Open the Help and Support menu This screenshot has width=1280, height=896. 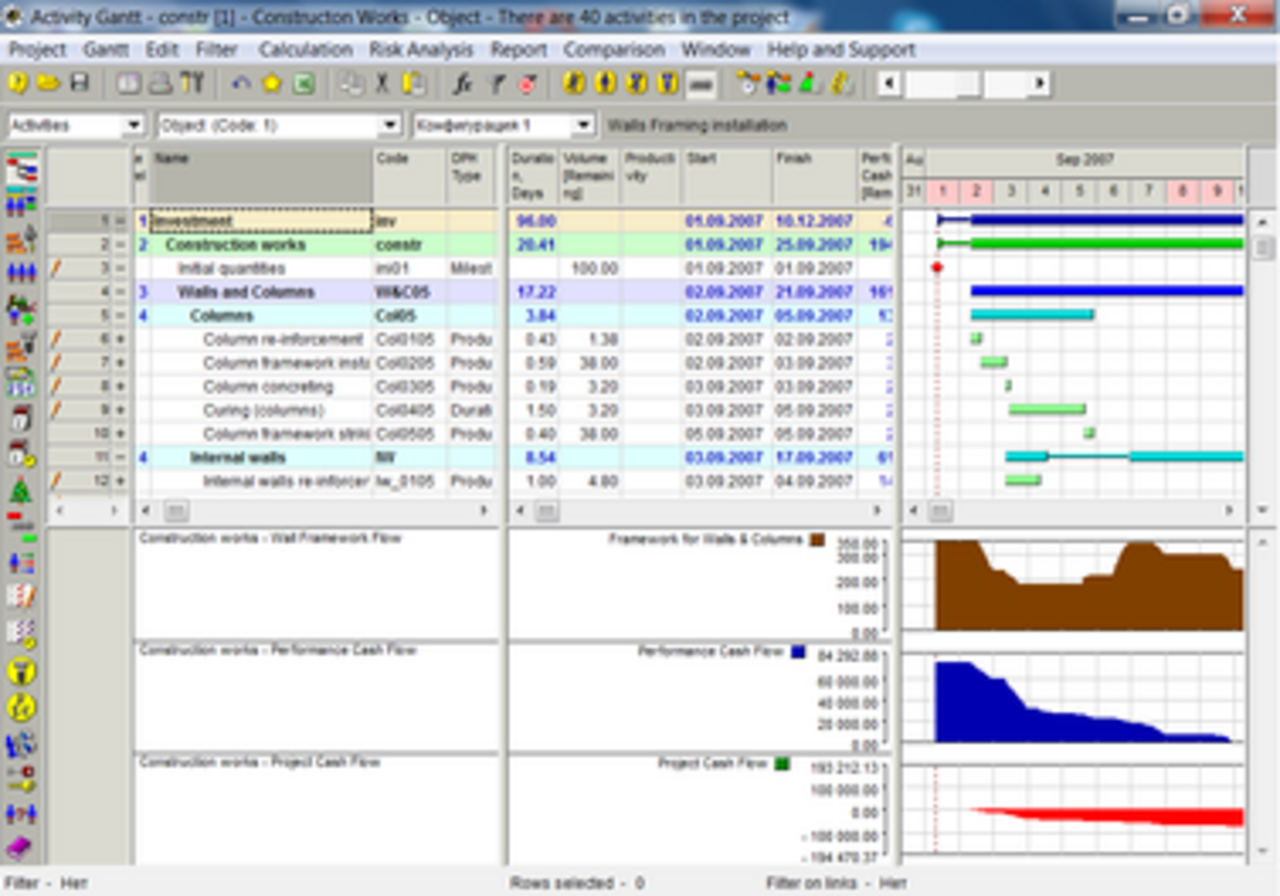841,49
